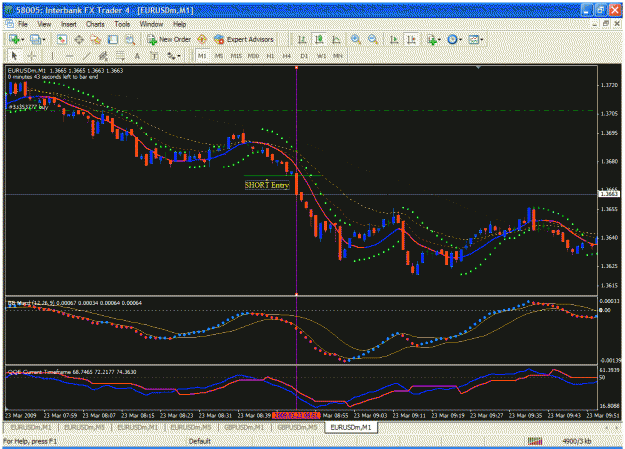
Task: Switch to the GBPUSDm,M1 chart tab
Action: [x=244, y=427]
